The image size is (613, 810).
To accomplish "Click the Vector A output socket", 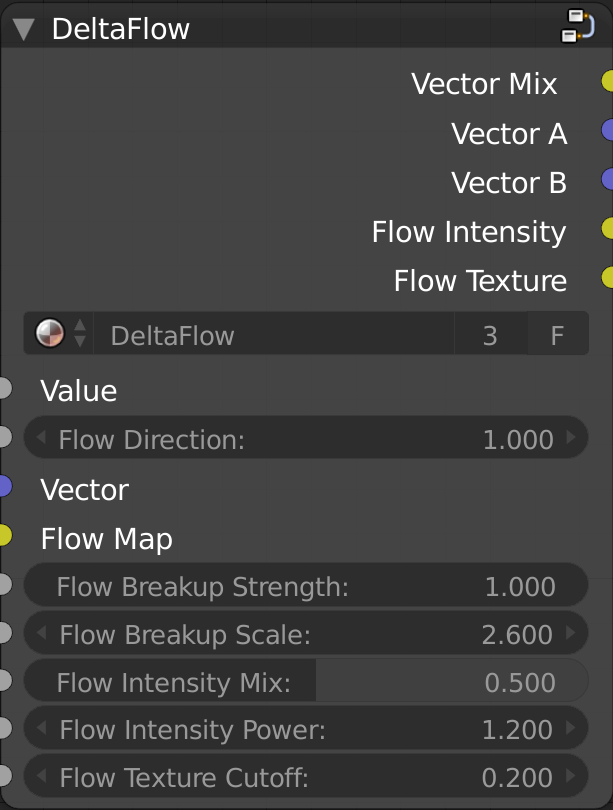I will click(607, 130).
